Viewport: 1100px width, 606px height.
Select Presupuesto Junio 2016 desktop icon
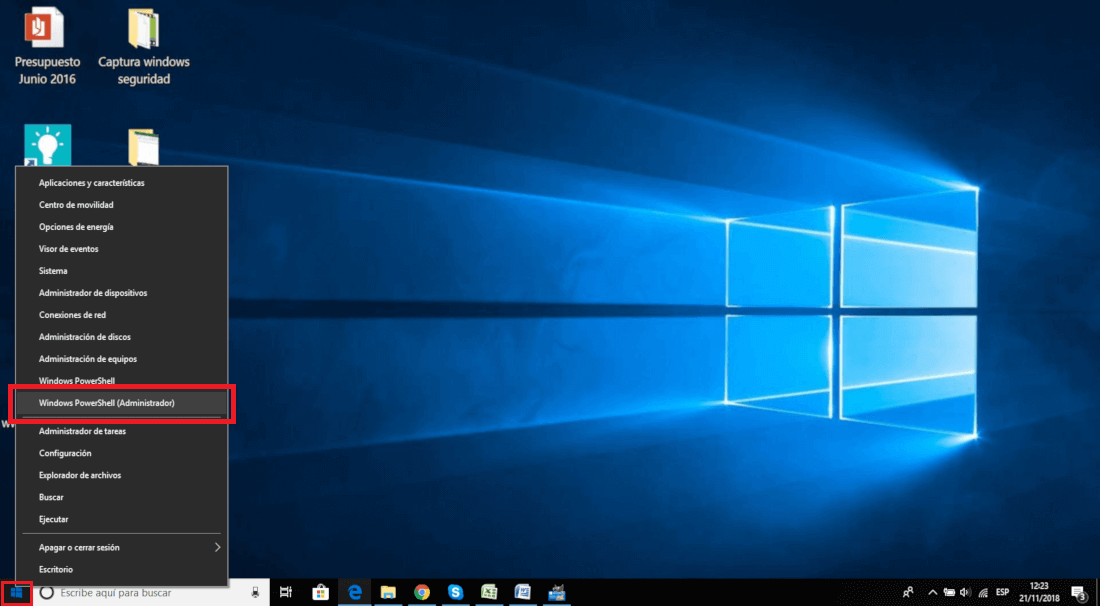click(x=47, y=46)
